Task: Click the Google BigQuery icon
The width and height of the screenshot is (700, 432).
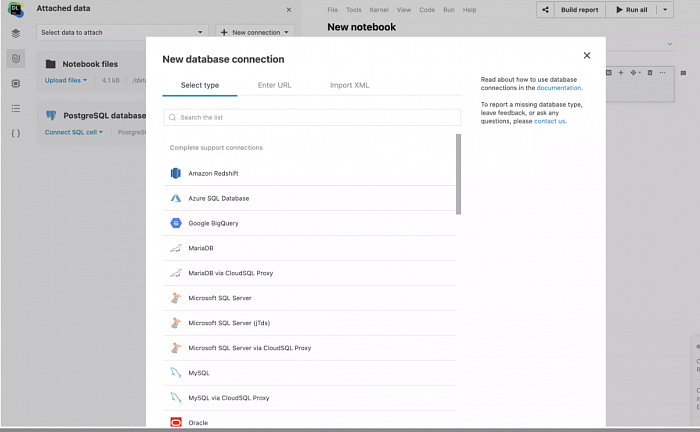Action: click(x=176, y=223)
